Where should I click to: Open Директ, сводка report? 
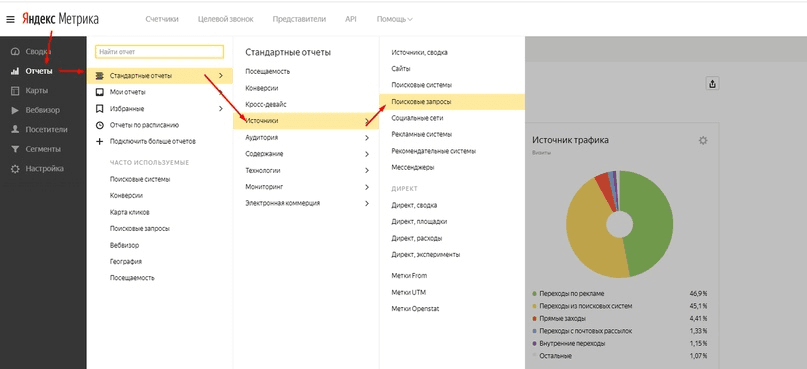click(x=414, y=205)
